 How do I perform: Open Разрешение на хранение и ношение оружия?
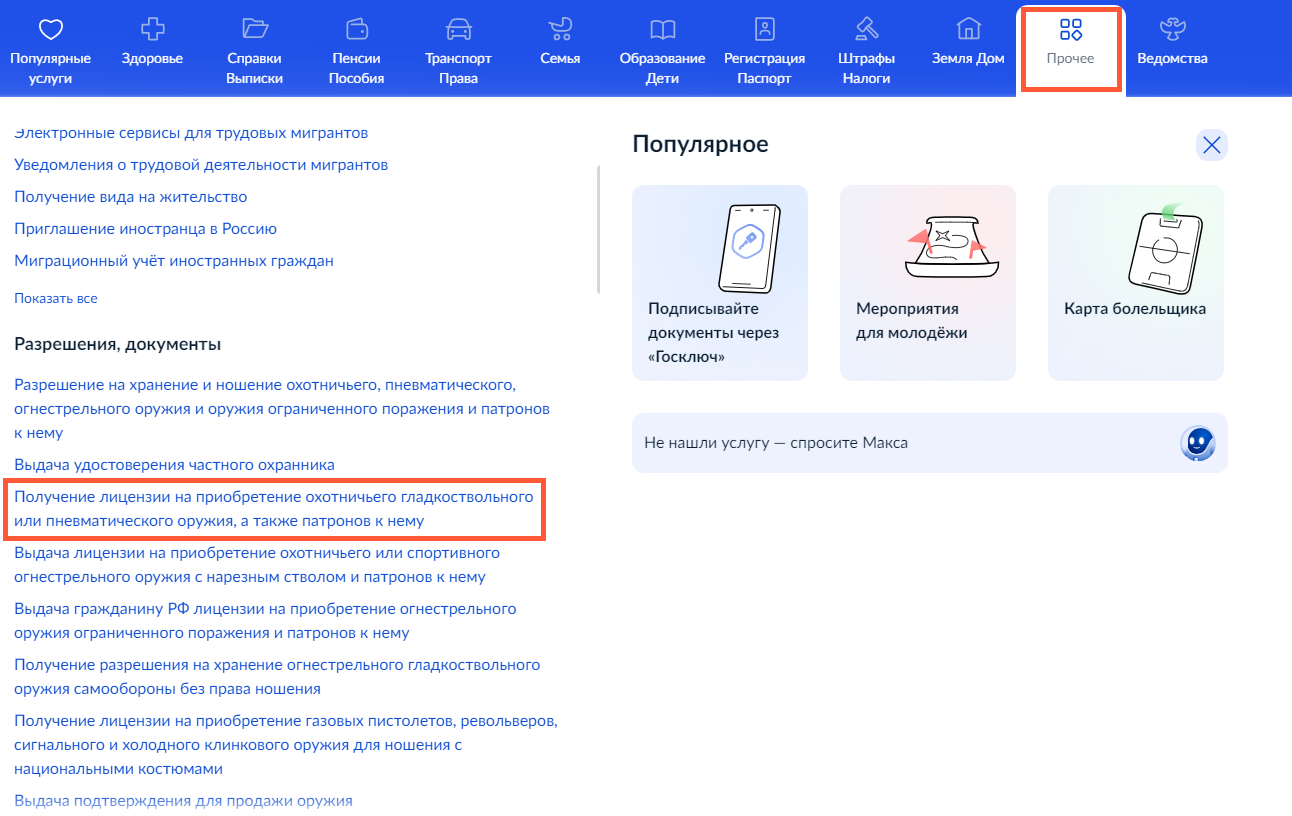(x=282, y=408)
